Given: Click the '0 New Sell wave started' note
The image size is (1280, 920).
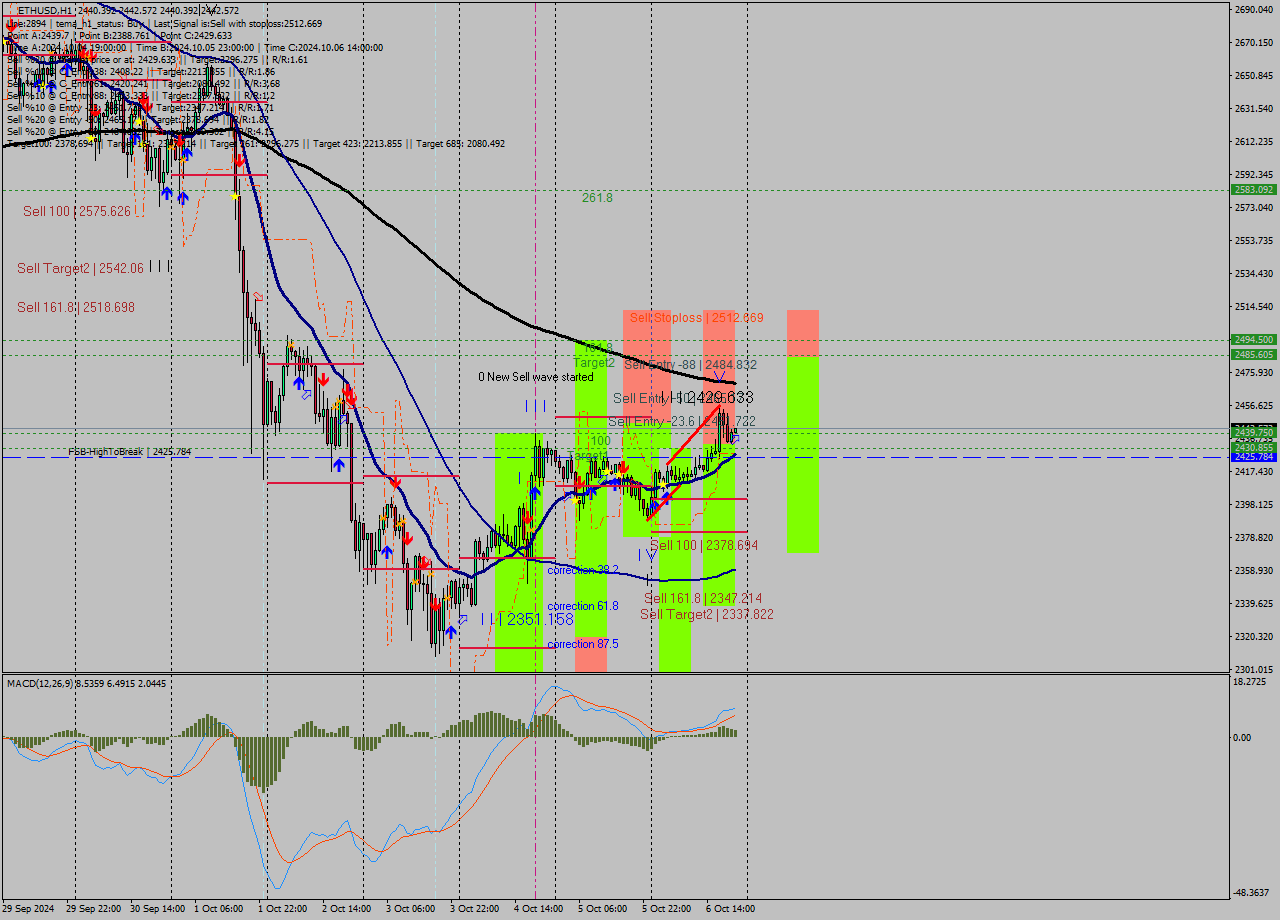Looking at the screenshot, I should [x=535, y=377].
